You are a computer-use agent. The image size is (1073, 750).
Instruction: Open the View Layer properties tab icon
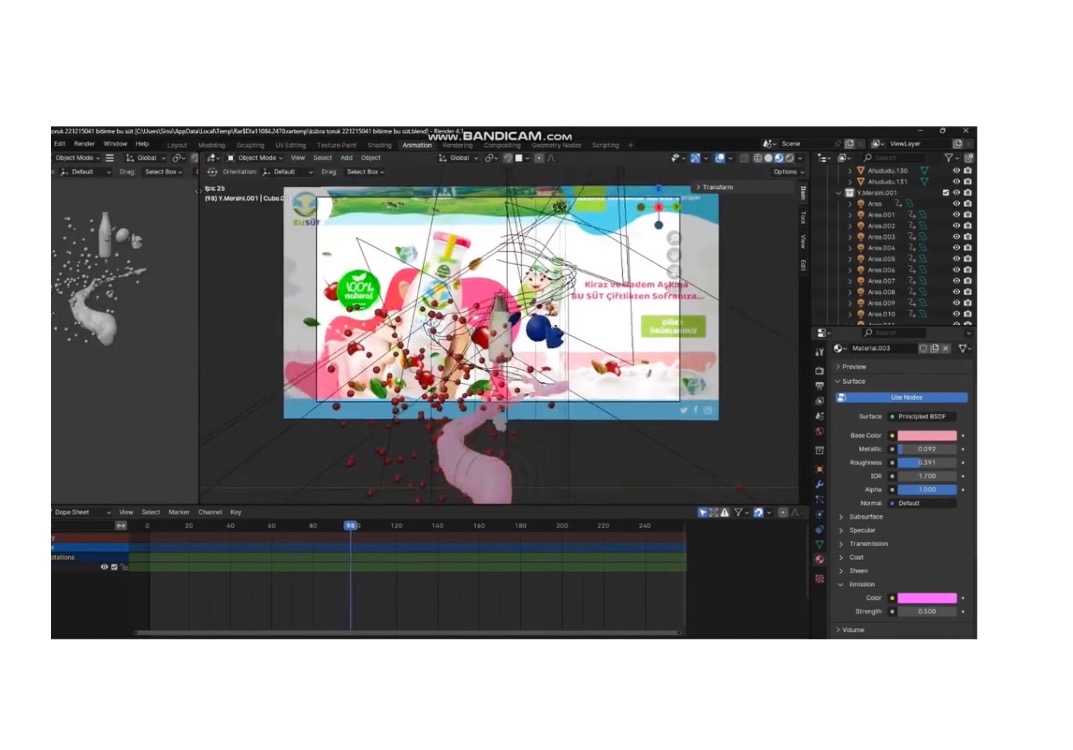tap(819, 401)
